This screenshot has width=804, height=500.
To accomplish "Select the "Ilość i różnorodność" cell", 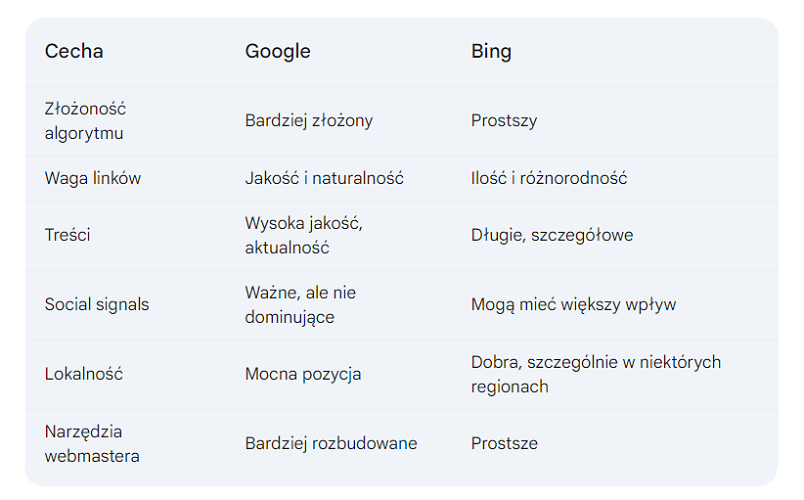I will [549, 178].
